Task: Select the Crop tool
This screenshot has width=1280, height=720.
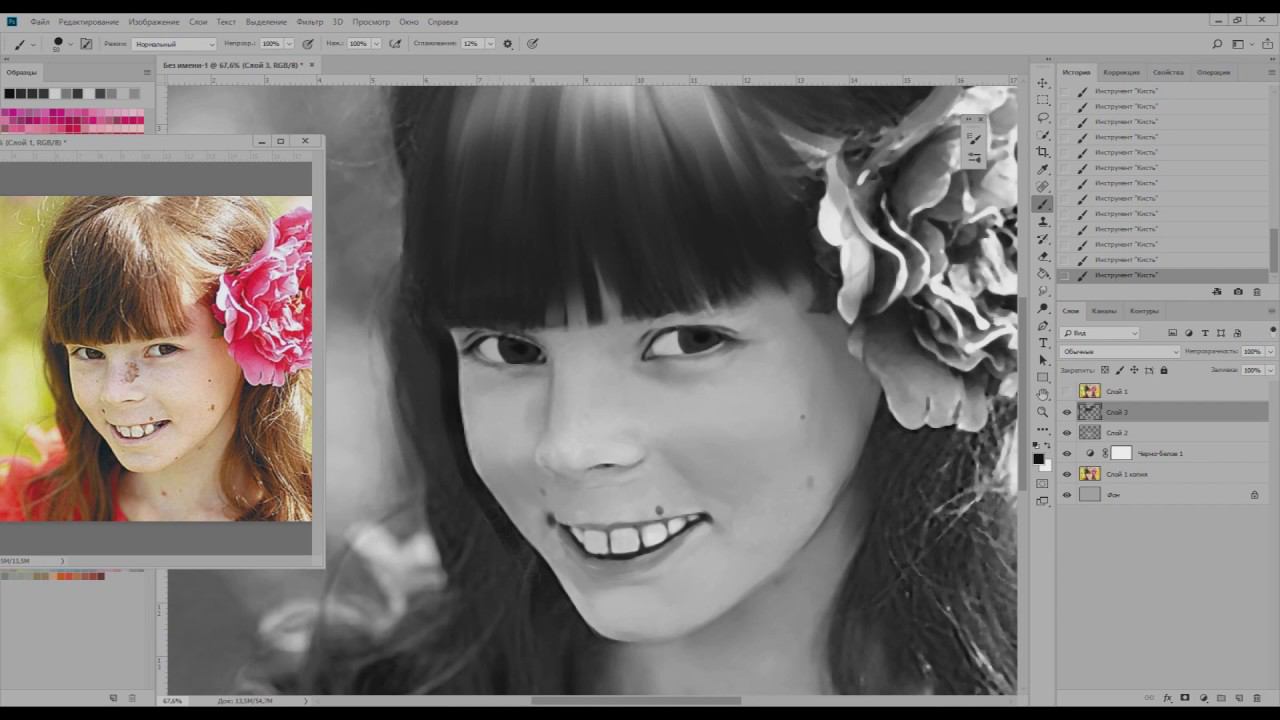Action: [1043, 152]
